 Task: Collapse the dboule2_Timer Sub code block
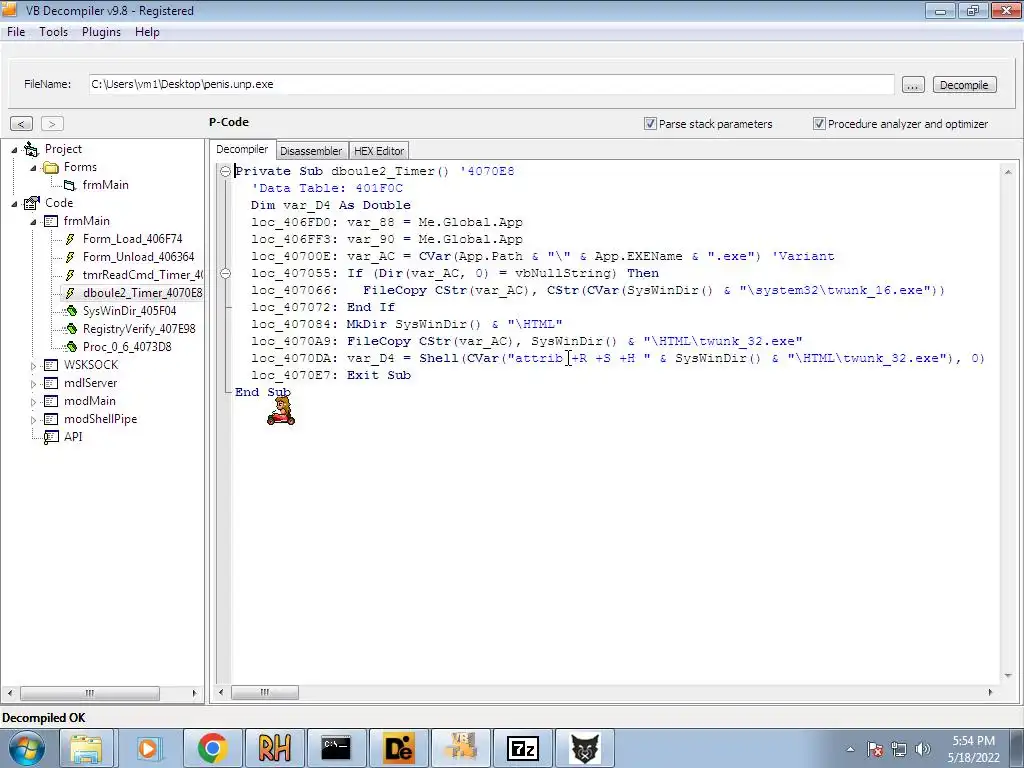pyautogui.click(x=225, y=171)
